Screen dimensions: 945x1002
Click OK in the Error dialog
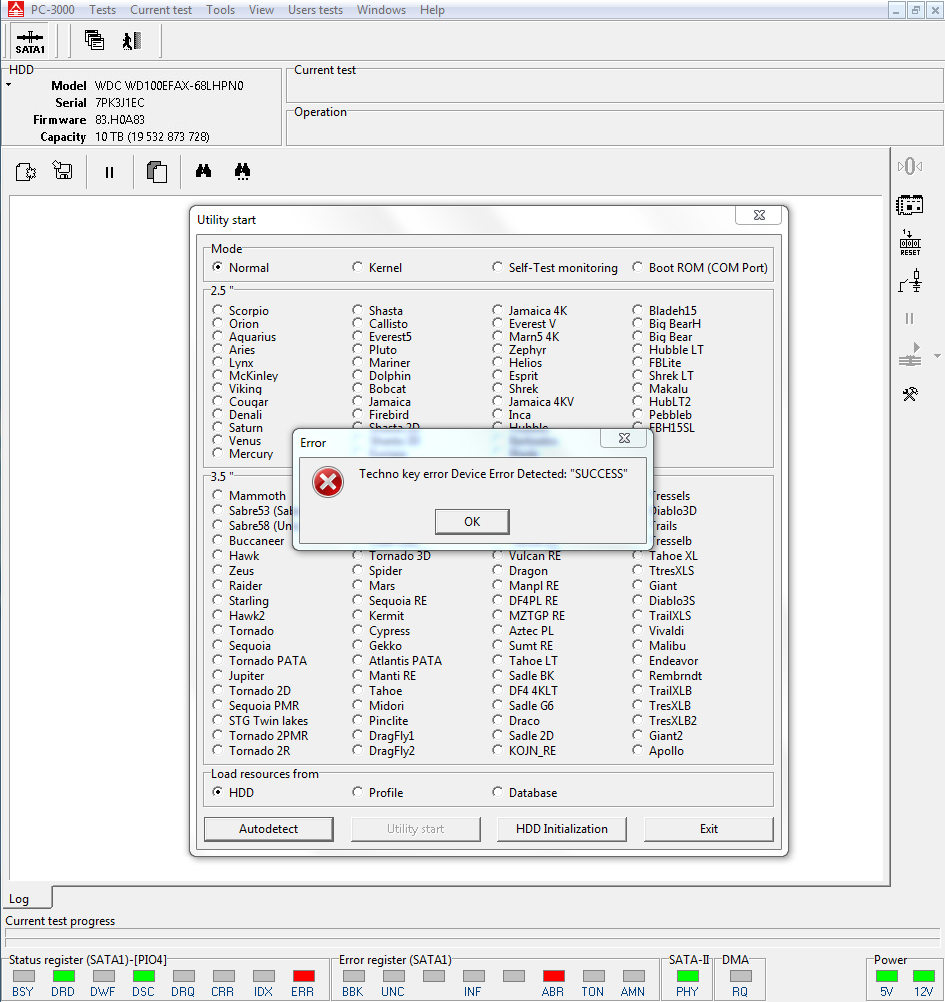click(x=472, y=521)
